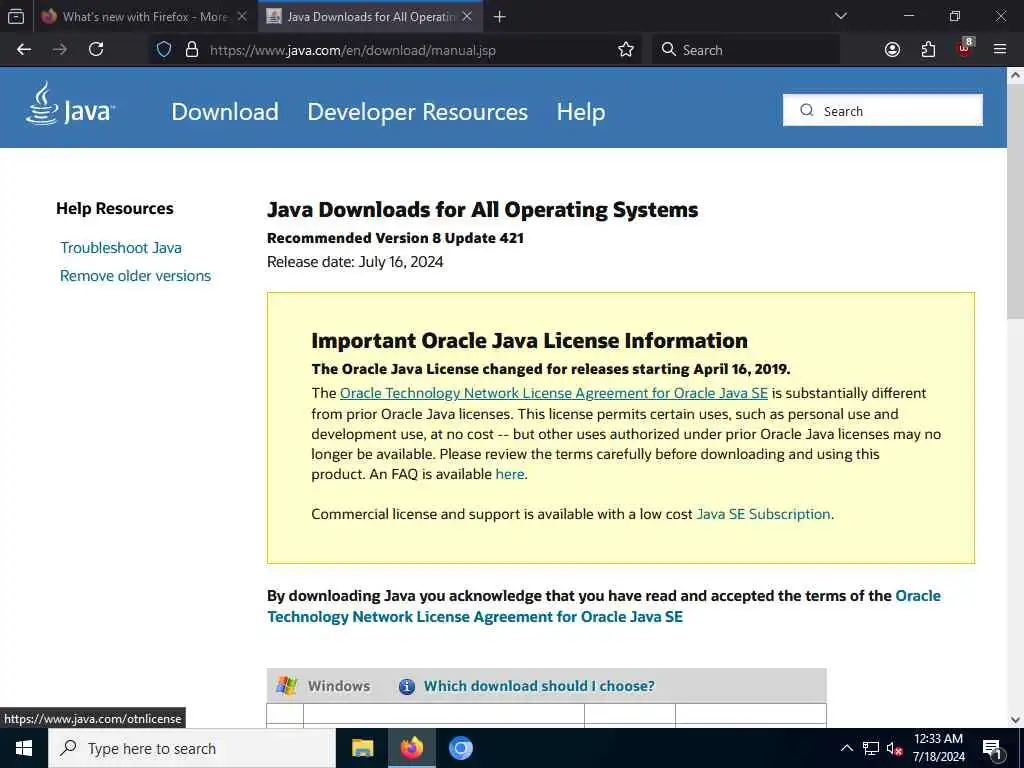The image size is (1024, 768).
Task: Show hidden system tray icons
Action: [x=846, y=748]
